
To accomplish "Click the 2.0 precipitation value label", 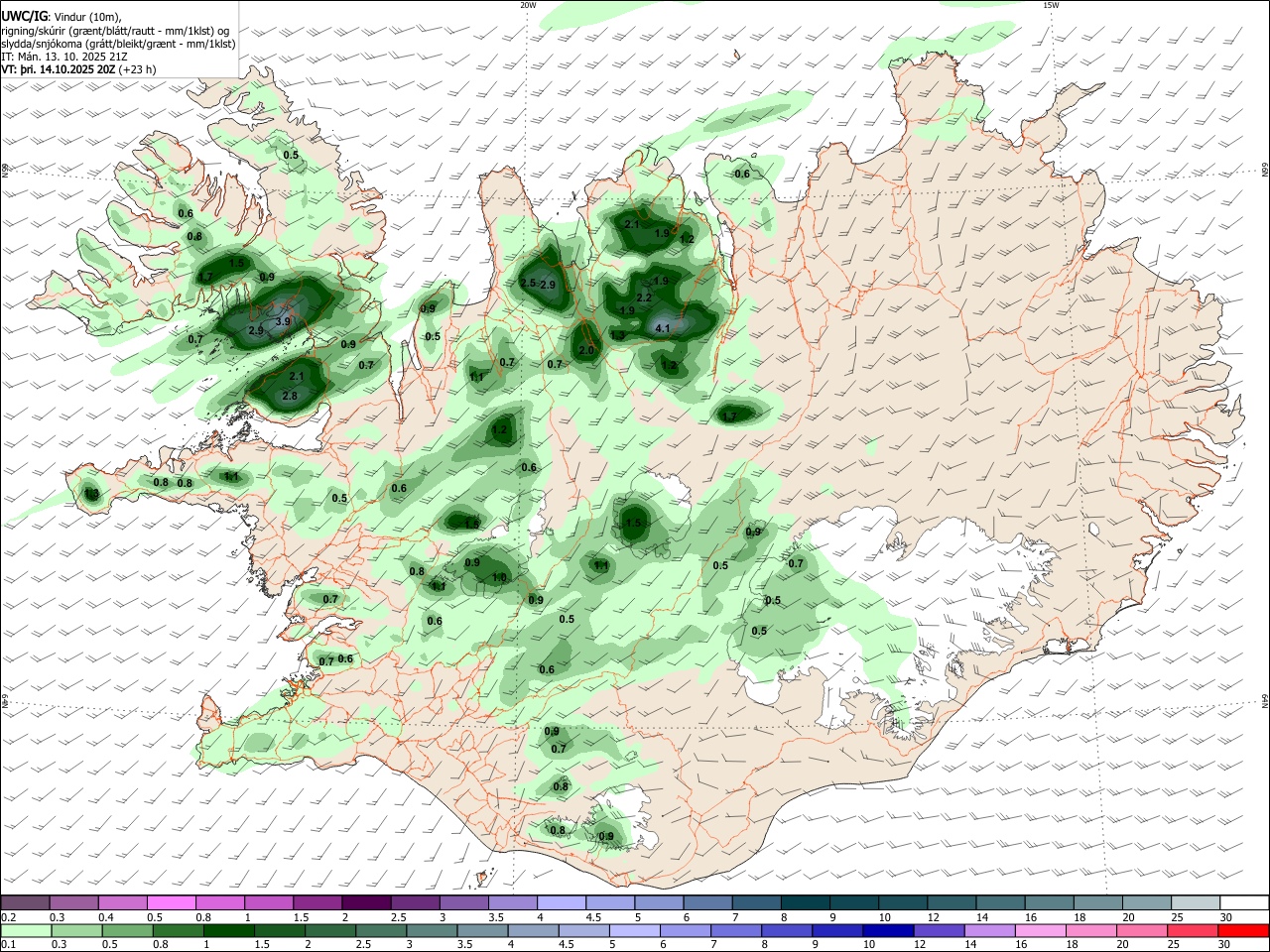I will coord(585,350).
